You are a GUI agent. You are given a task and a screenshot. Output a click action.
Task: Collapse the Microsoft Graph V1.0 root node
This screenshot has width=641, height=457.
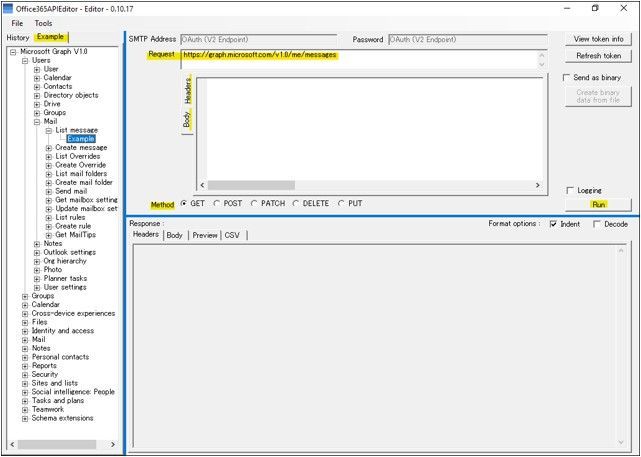13,52
